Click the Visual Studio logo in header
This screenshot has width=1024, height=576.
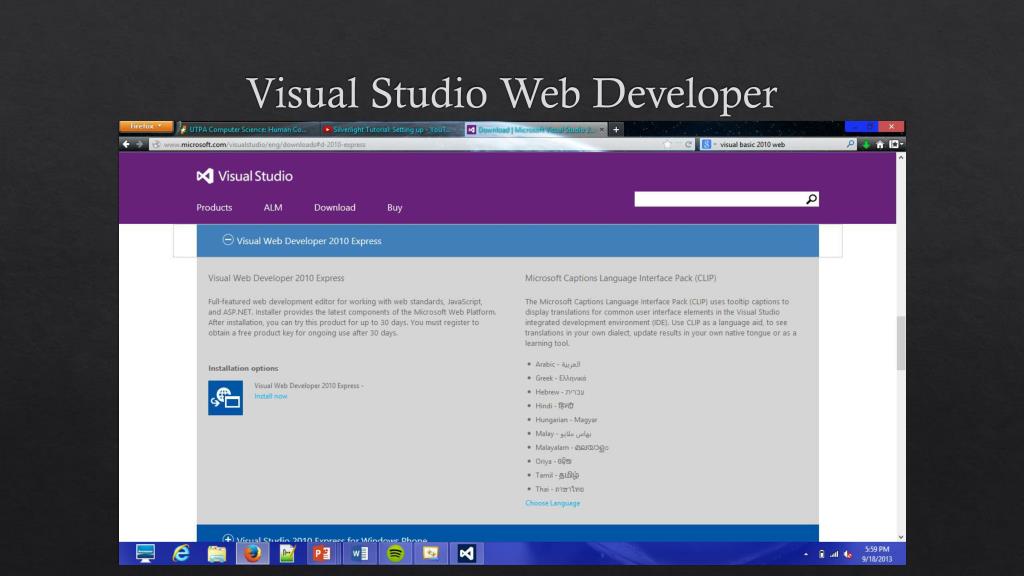point(244,176)
